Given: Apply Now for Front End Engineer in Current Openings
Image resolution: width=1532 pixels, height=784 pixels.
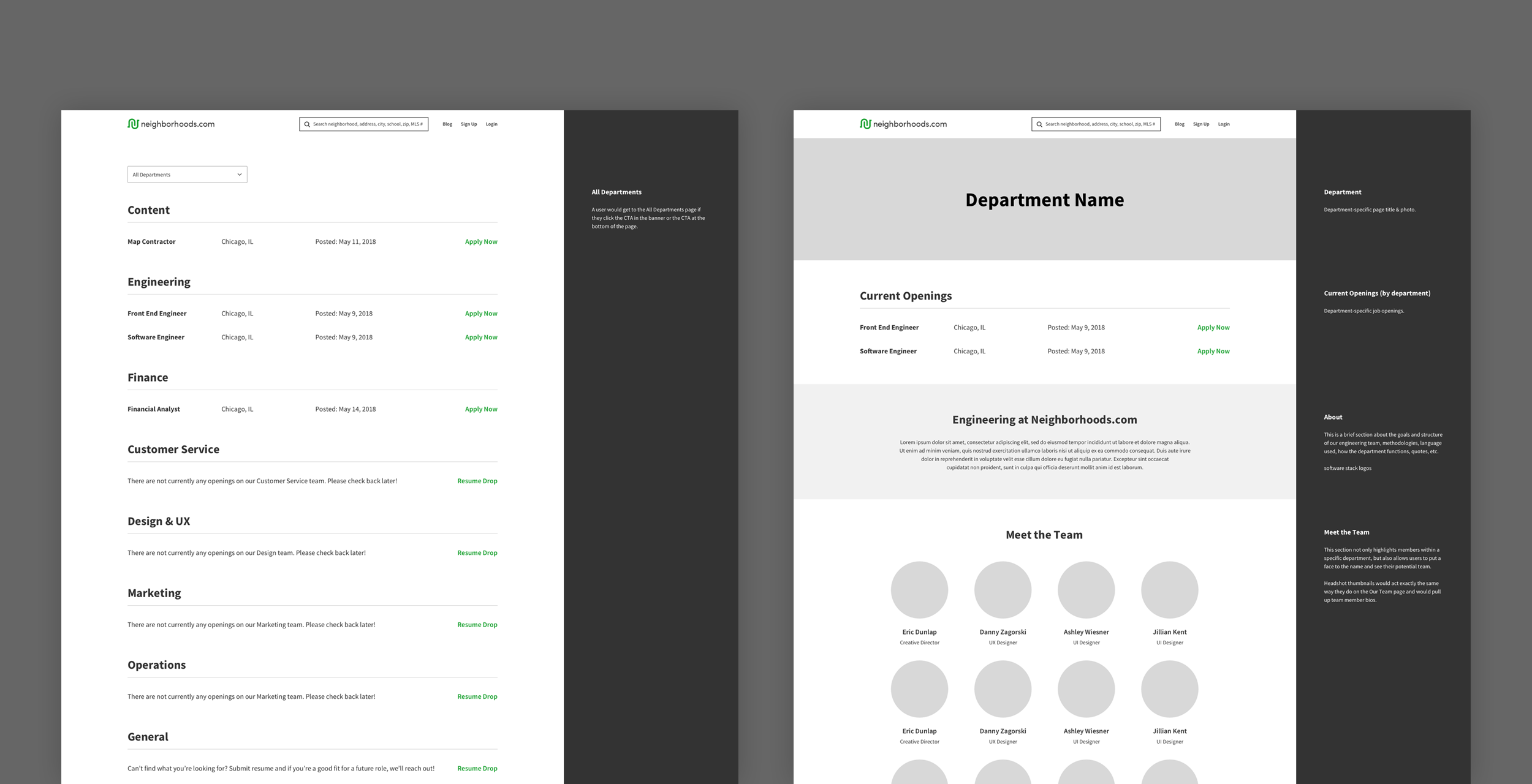Looking at the screenshot, I should pos(1213,328).
